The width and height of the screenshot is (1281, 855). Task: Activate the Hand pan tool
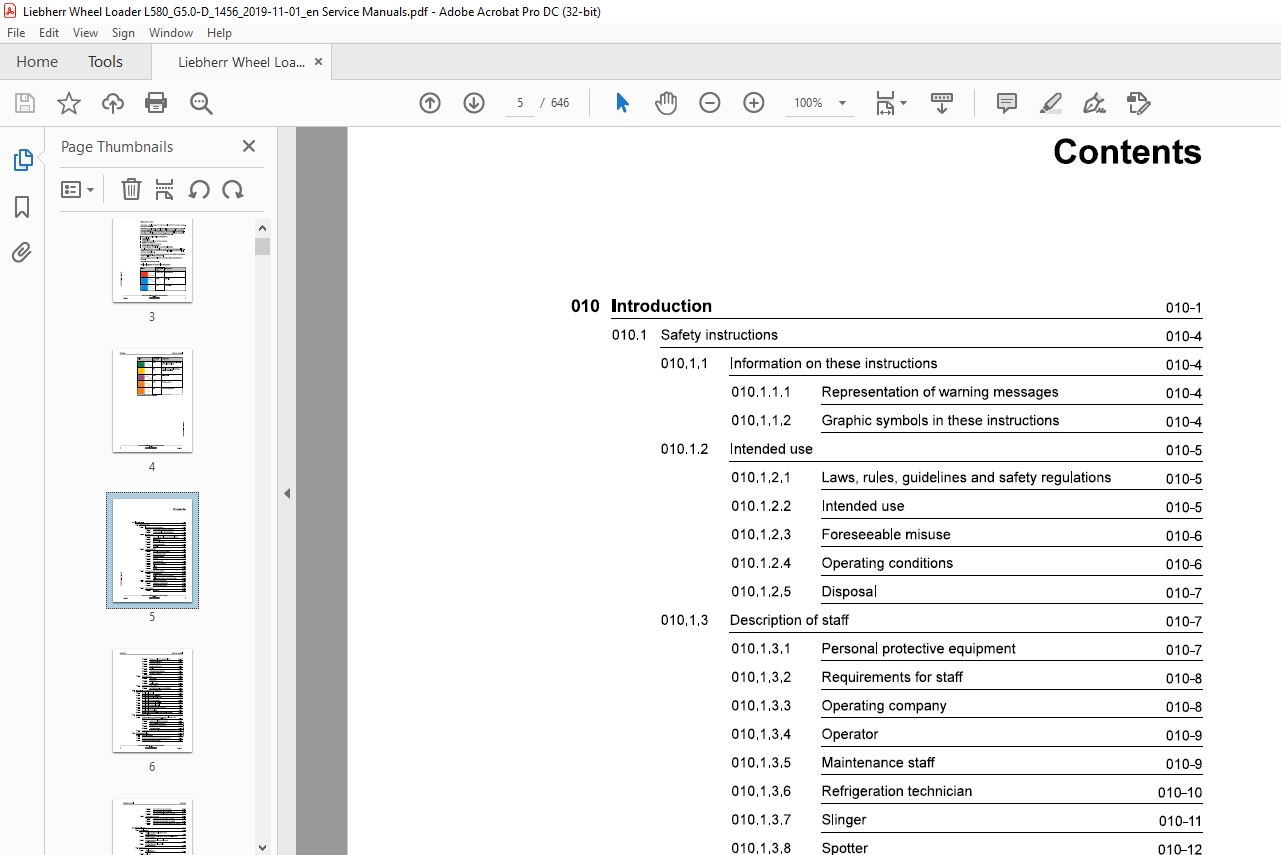[666, 103]
